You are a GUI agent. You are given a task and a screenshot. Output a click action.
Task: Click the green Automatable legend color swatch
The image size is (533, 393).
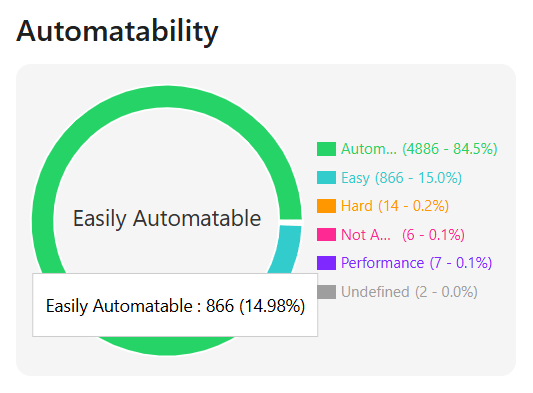click(x=326, y=149)
